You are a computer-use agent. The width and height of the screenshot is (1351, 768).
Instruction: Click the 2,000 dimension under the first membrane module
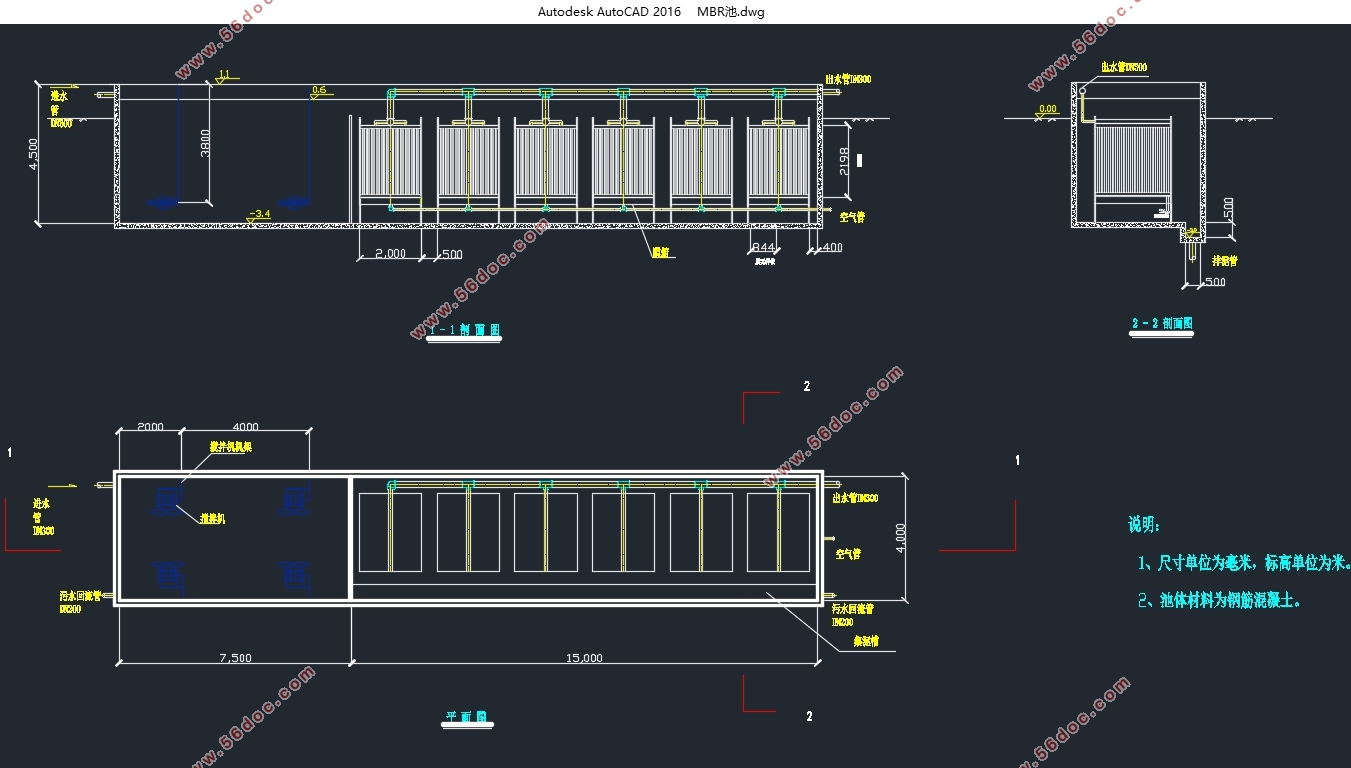click(390, 254)
